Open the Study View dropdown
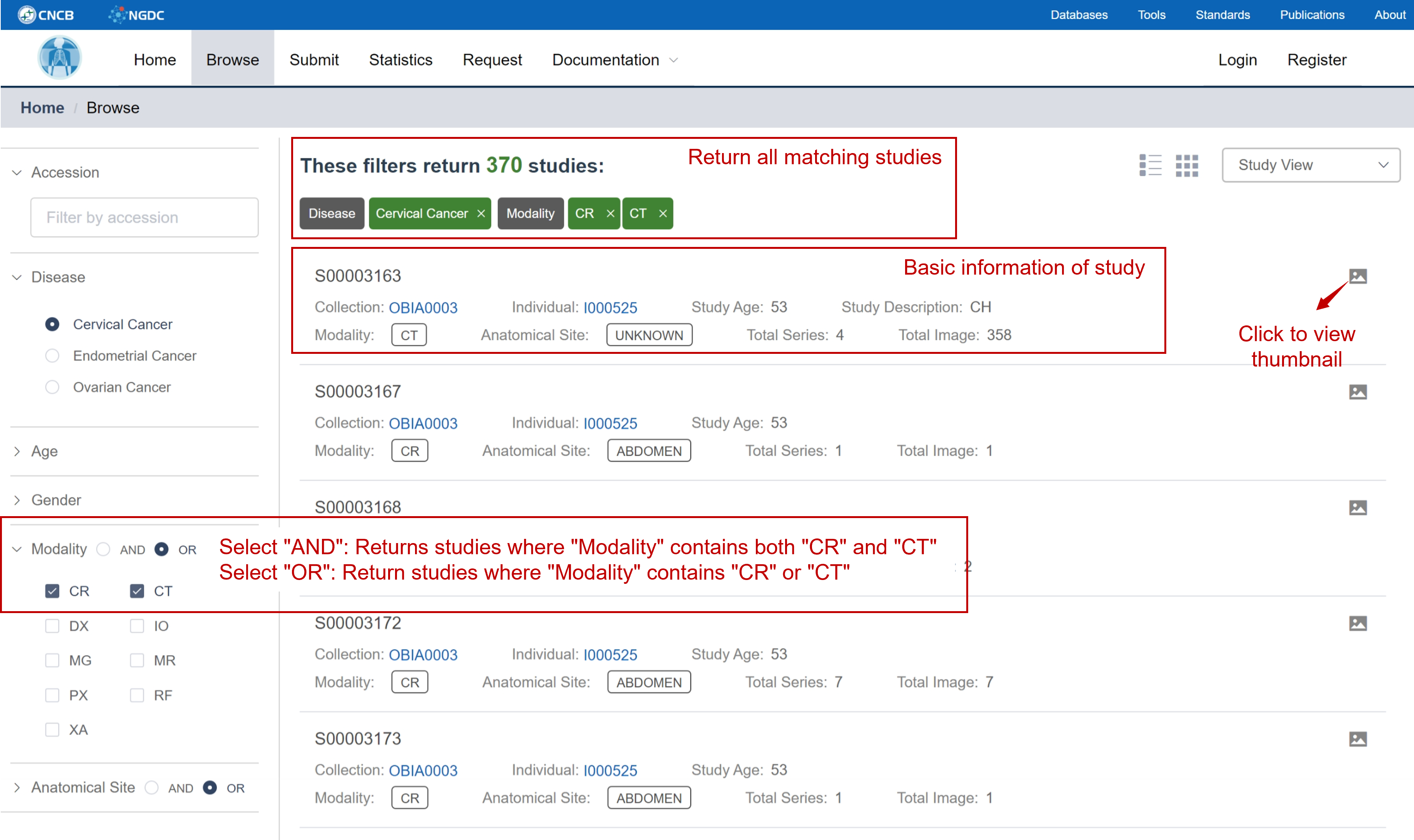Image resolution: width=1414 pixels, height=840 pixels. [1311, 165]
